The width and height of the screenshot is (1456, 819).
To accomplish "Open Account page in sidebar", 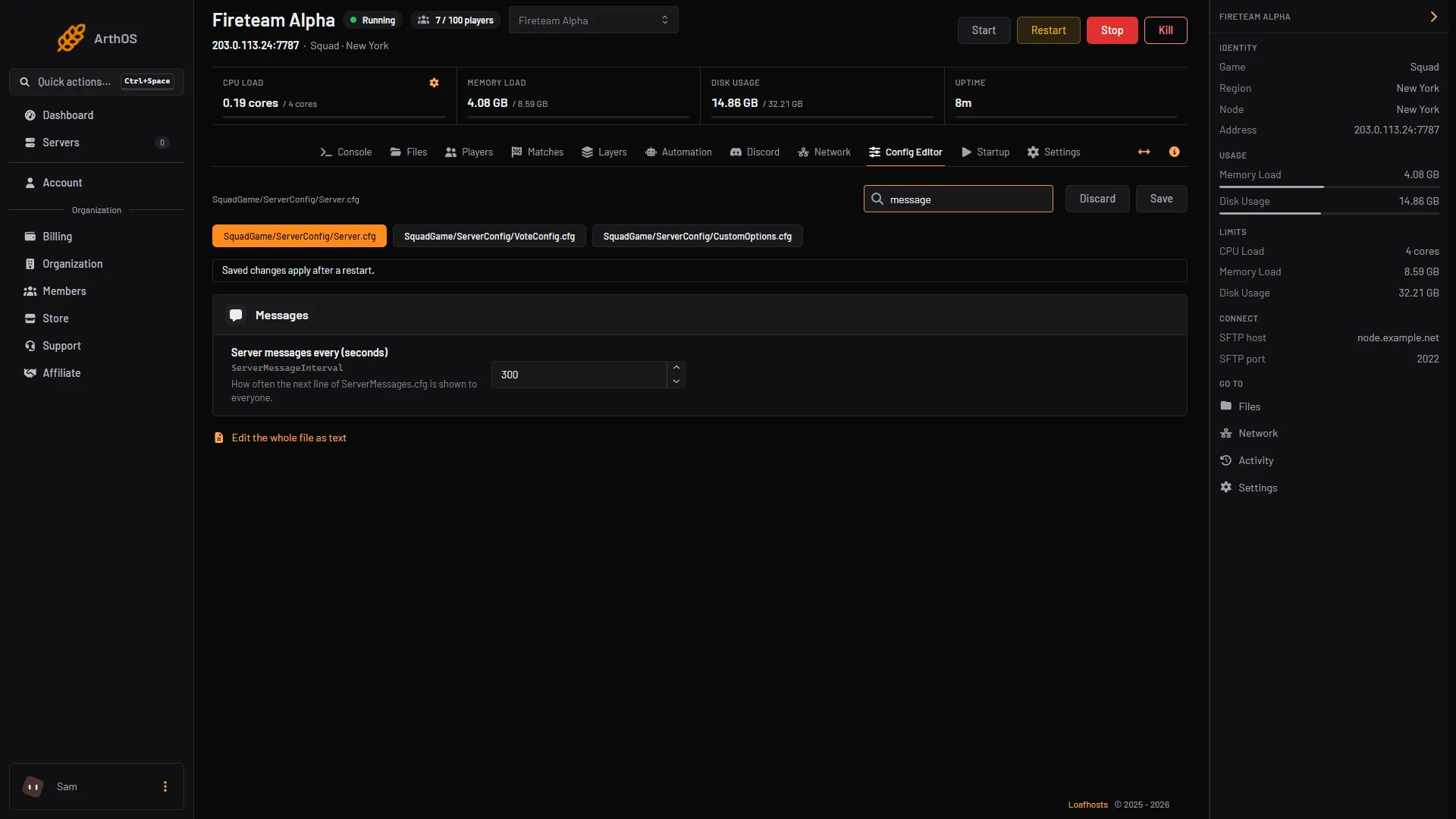I will [x=96, y=183].
